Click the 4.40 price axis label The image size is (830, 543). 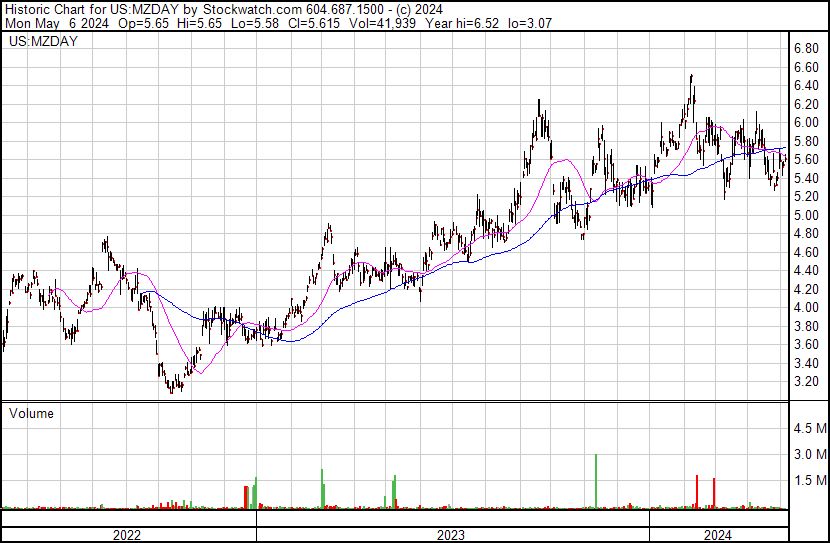[807, 270]
